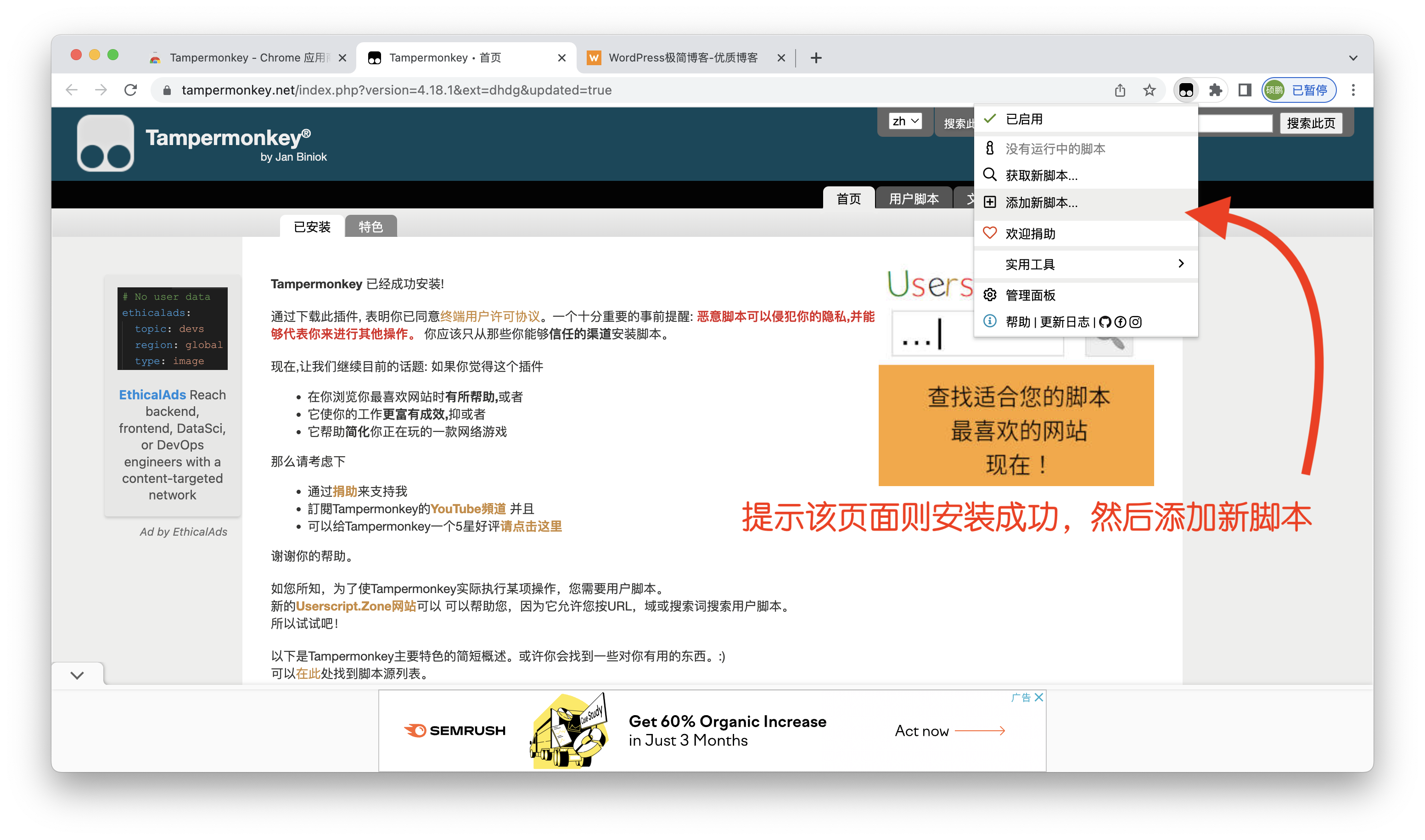This screenshot has height=840, width=1425.
Task: Open the Userscript.Zone网站 link
Action: tap(355, 606)
